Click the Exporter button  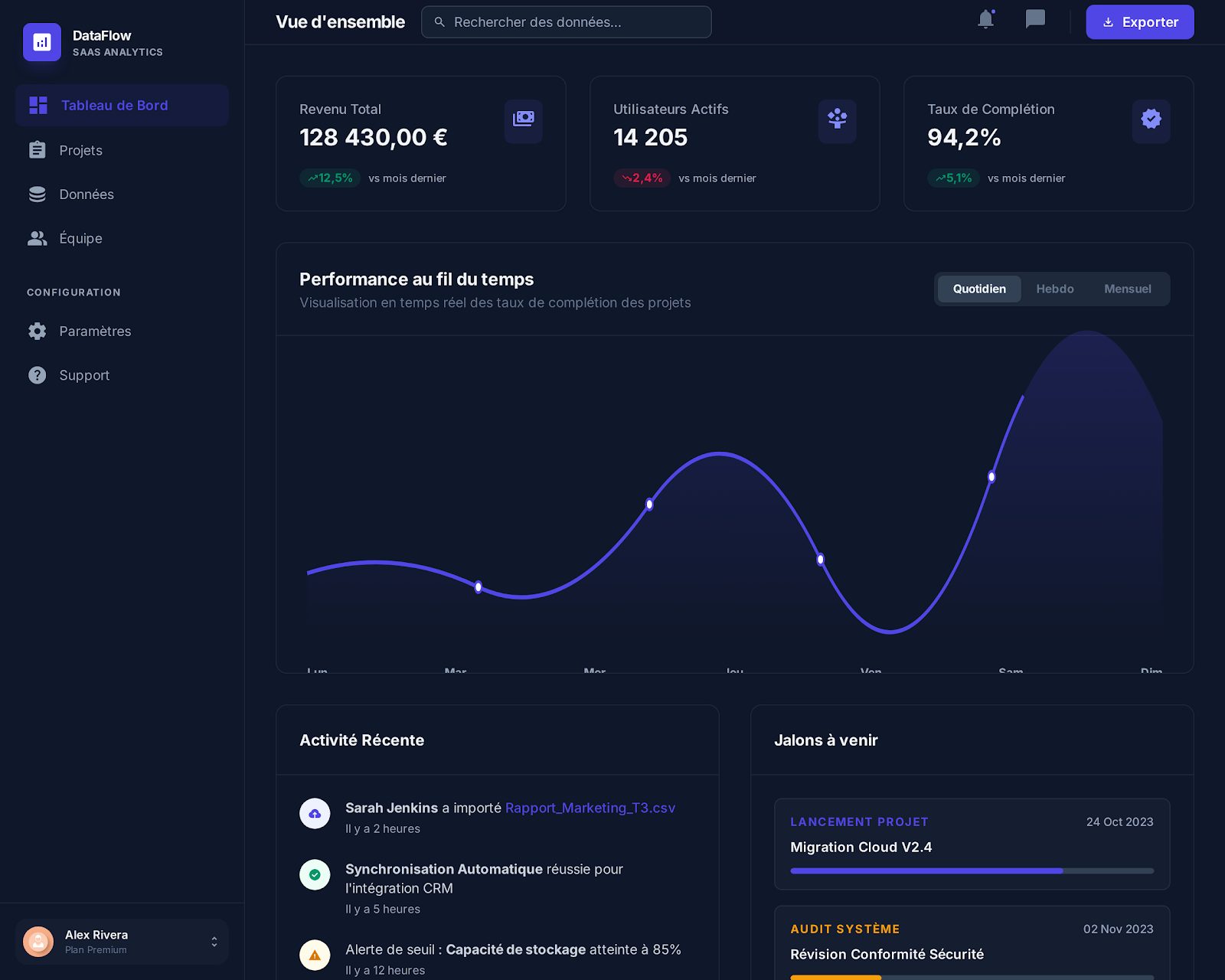pyautogui.click(x=1139, y=21)
